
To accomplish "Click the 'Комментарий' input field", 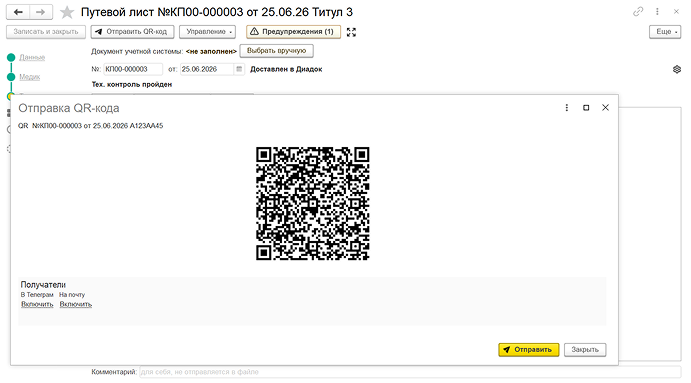I will 410,372.
